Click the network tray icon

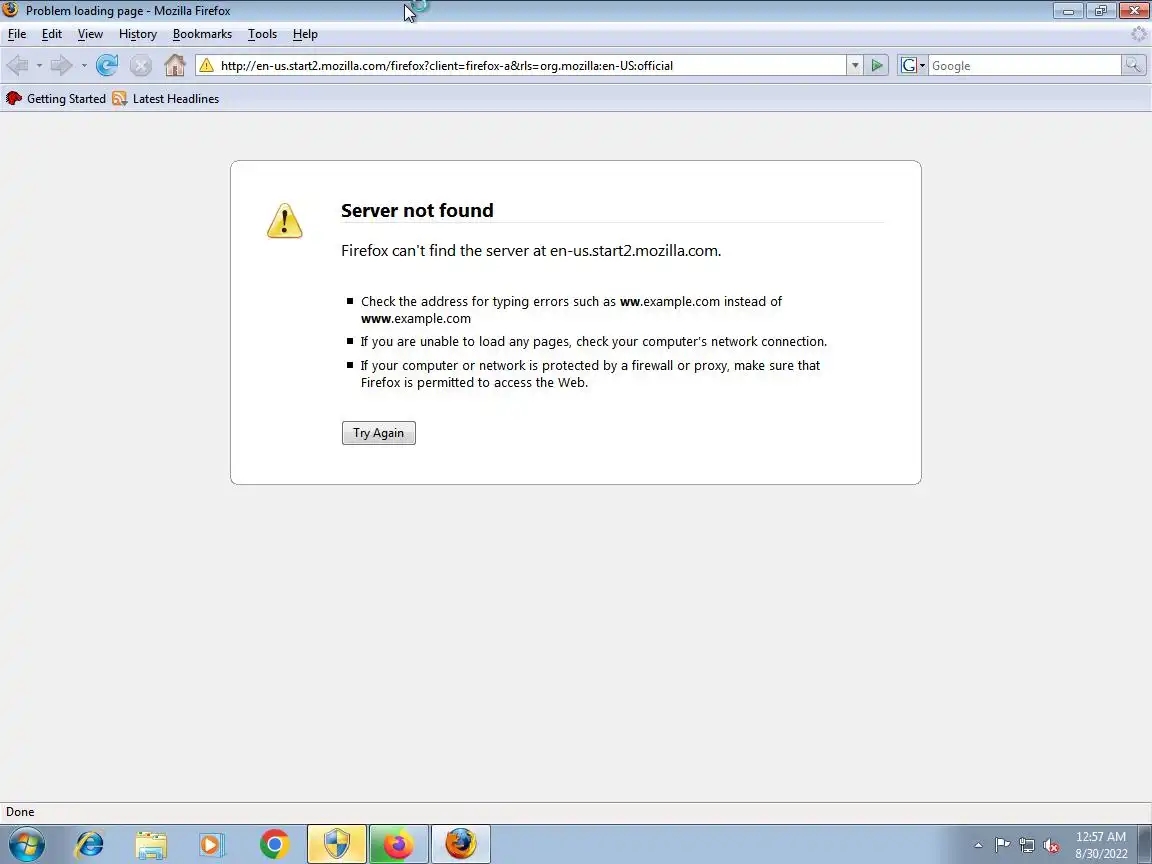pyautogui.click(x=1027, y=845)
